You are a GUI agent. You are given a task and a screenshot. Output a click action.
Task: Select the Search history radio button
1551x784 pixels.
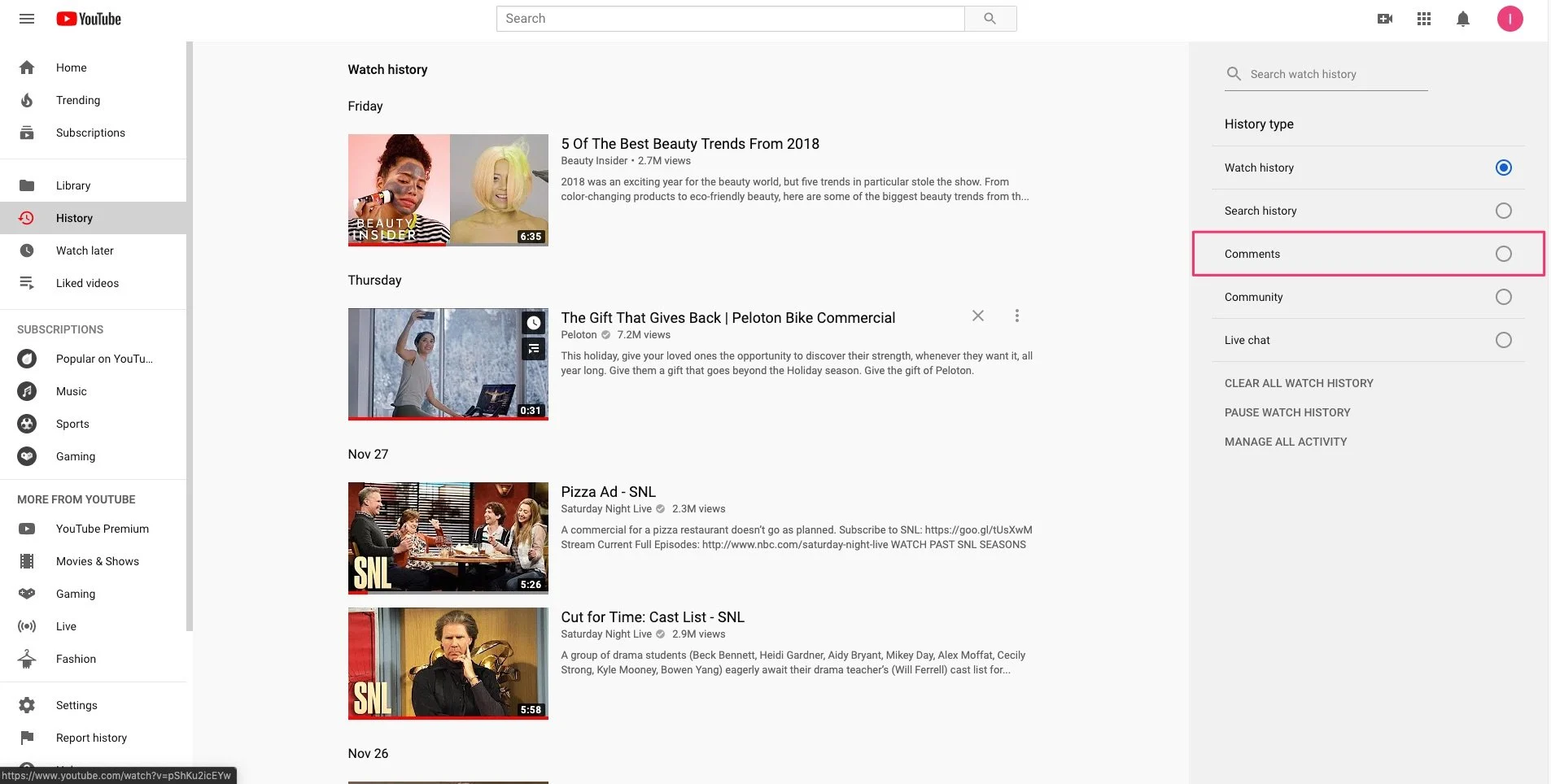(x=1503, y=211)
